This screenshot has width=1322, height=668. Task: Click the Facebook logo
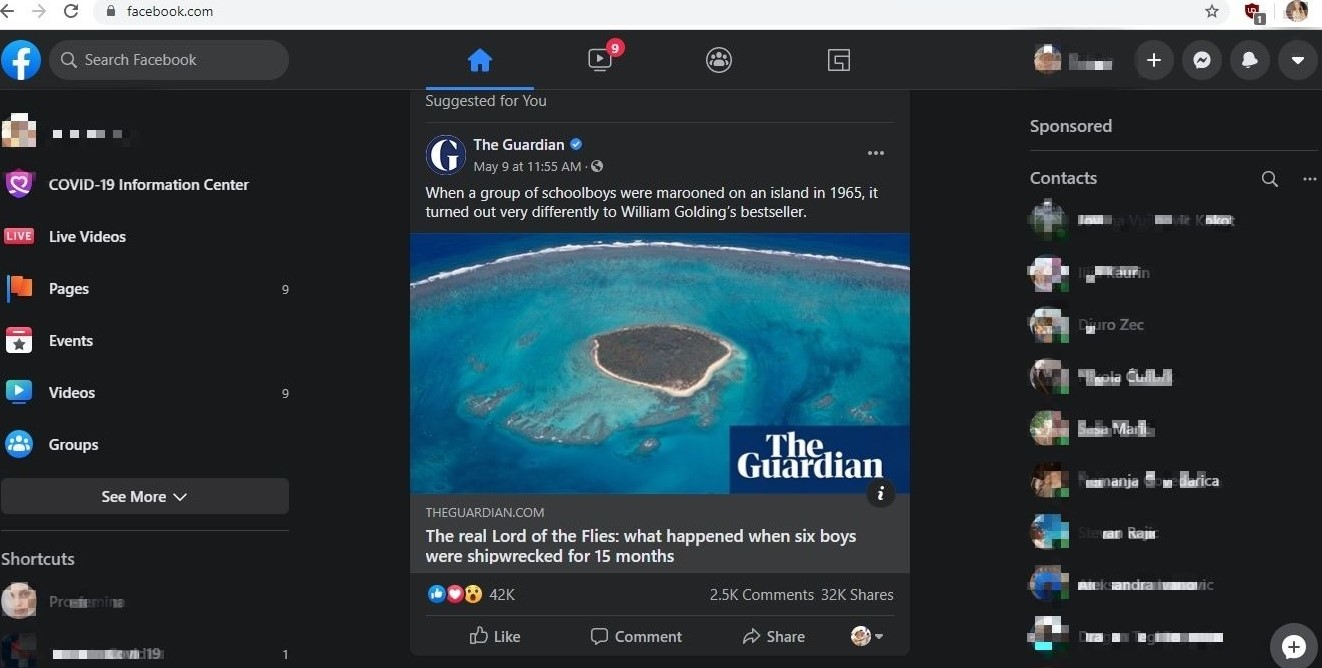pyautogui.click(x=21, y=60)
